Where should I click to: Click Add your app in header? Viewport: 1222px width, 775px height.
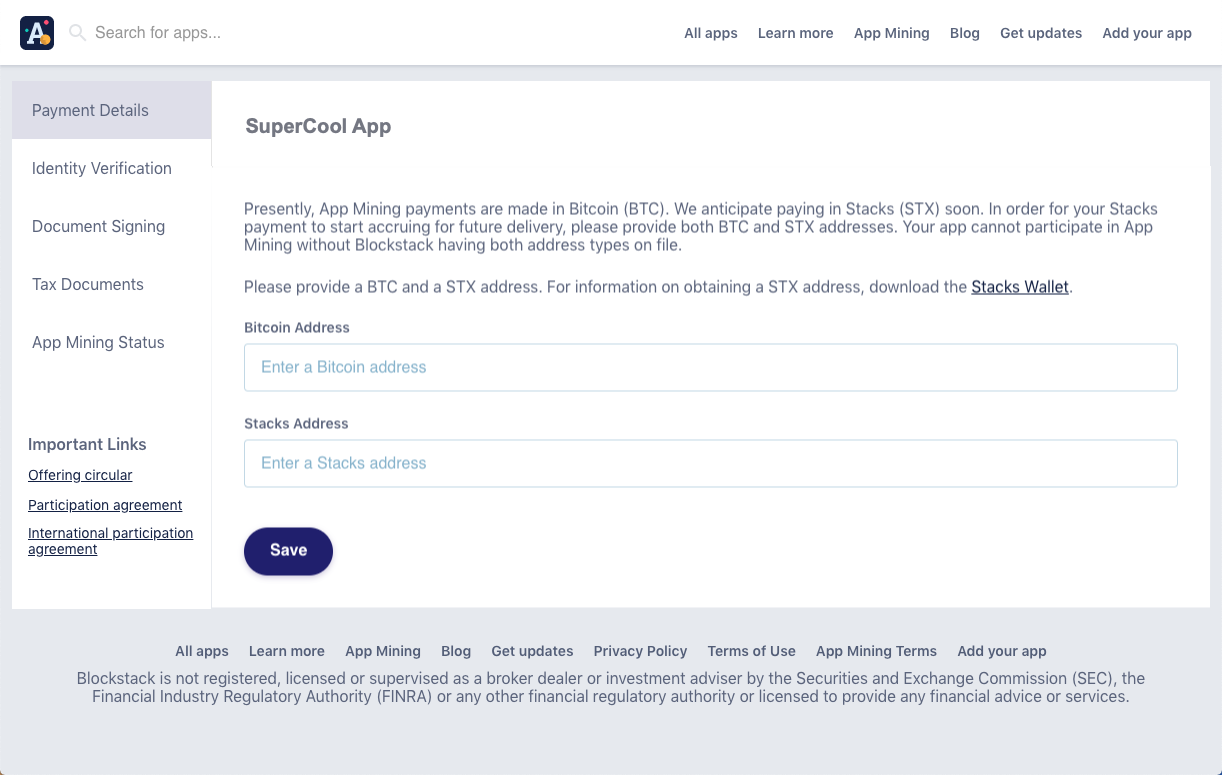tap(1147, 33)
